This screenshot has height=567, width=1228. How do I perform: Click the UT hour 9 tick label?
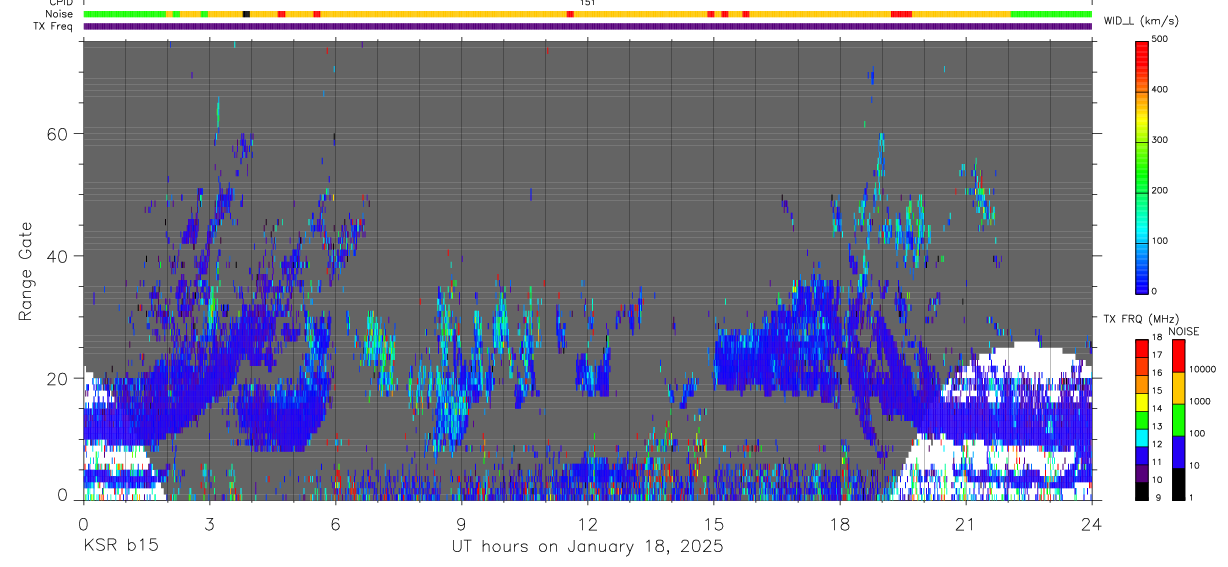[462, 524]
